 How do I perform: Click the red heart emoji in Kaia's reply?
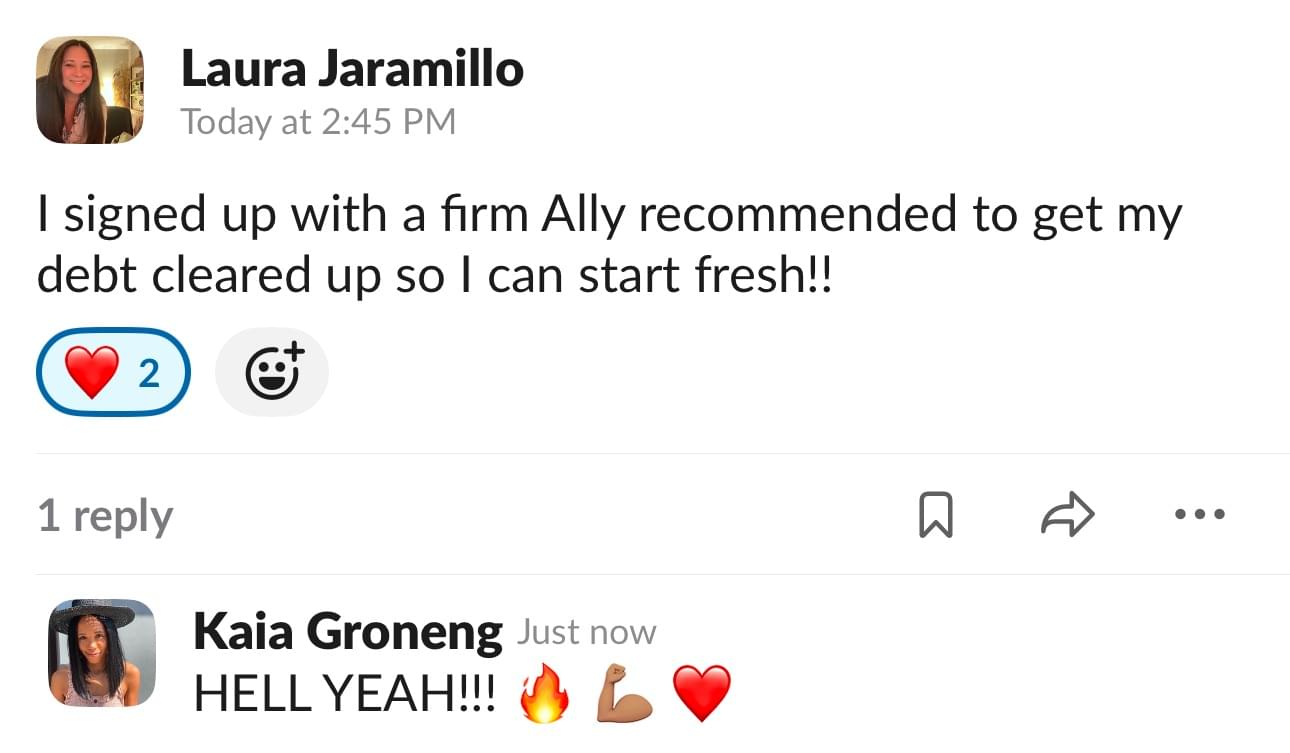click(702, 693)
